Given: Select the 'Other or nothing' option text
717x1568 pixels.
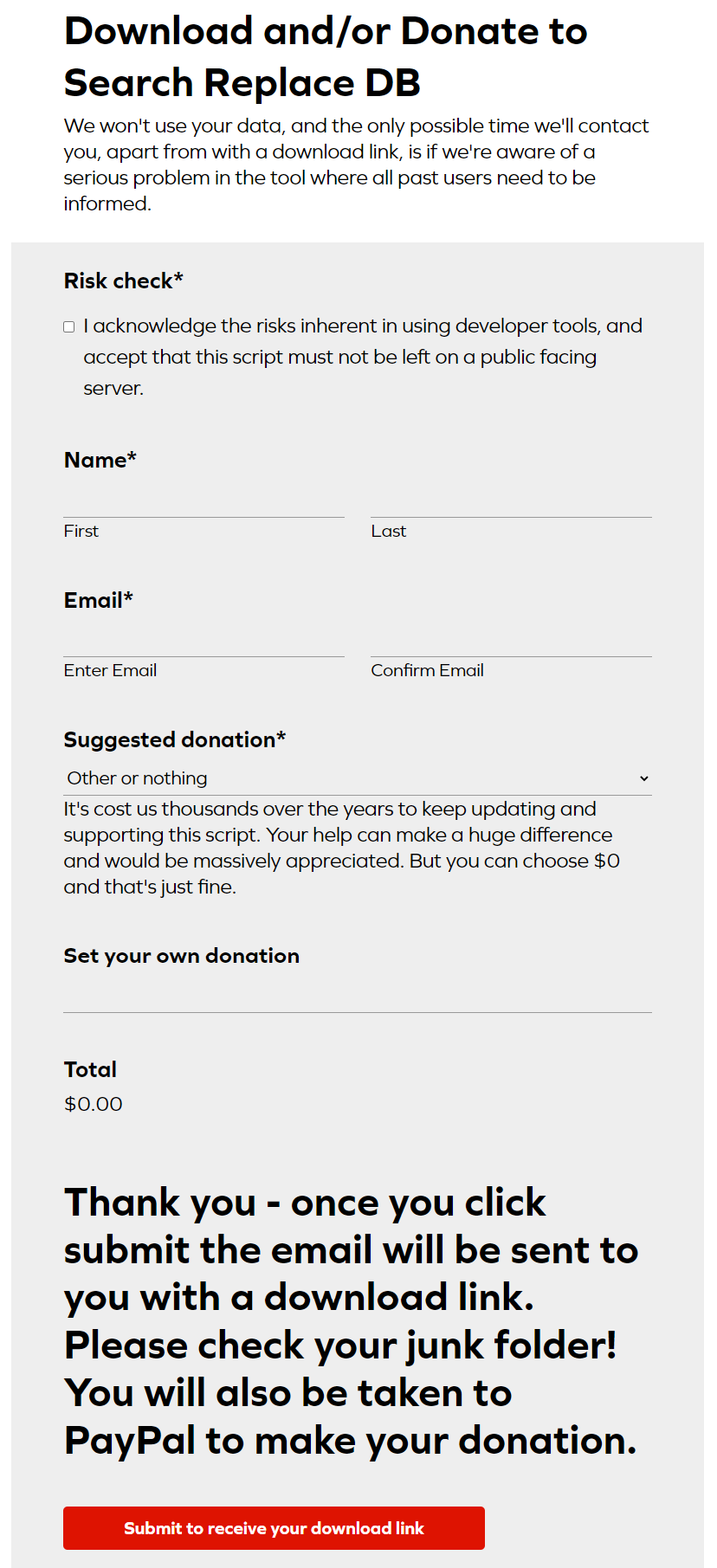Looking at the screenshot, I should point(137,778).
